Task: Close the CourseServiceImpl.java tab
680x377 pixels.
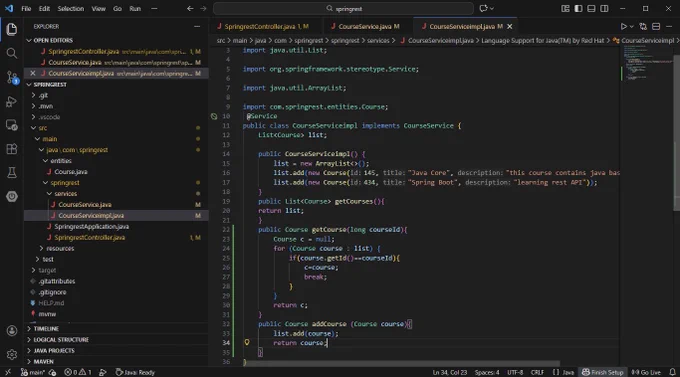Action: (x=510, y=26)
